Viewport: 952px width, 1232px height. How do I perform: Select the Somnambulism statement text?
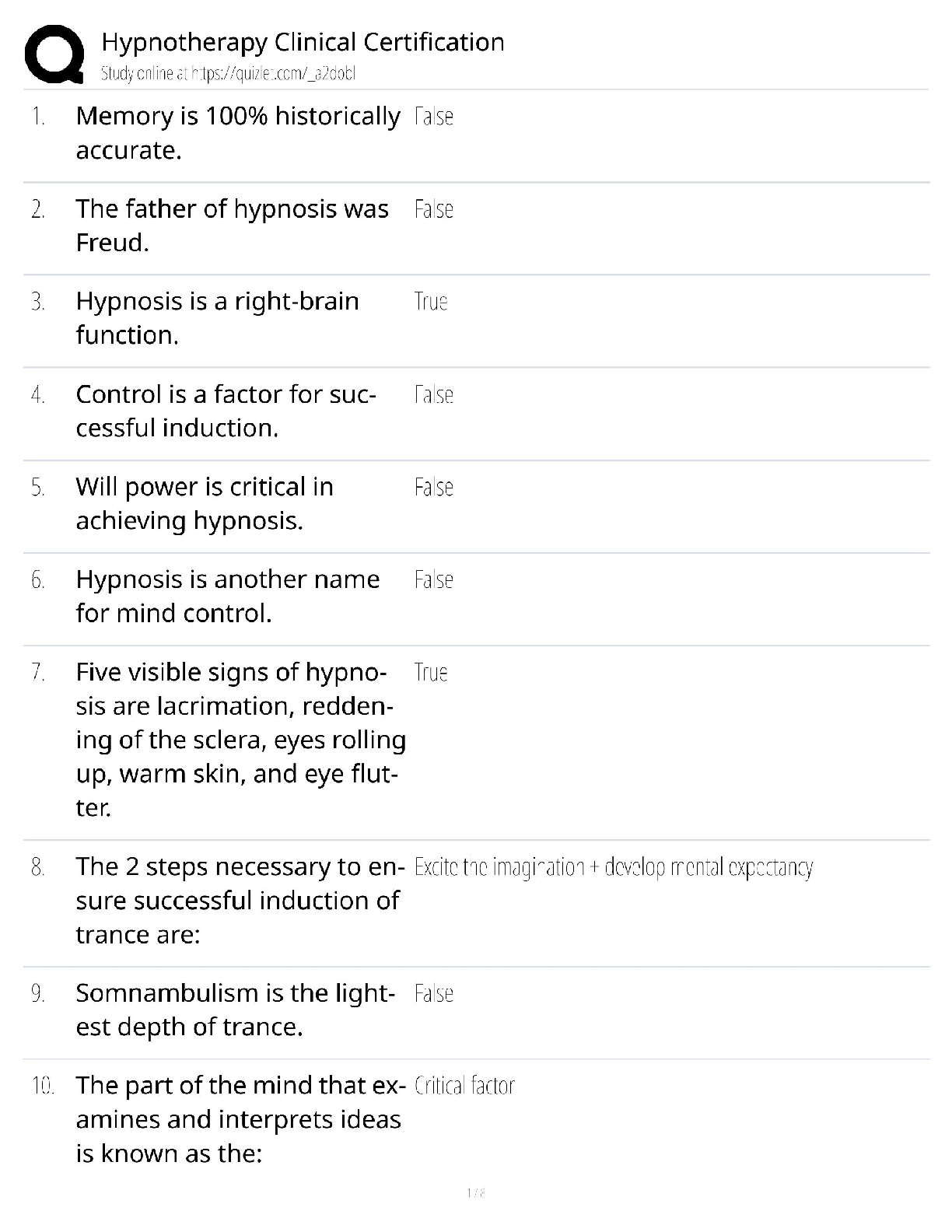(x=235, y=1010)
